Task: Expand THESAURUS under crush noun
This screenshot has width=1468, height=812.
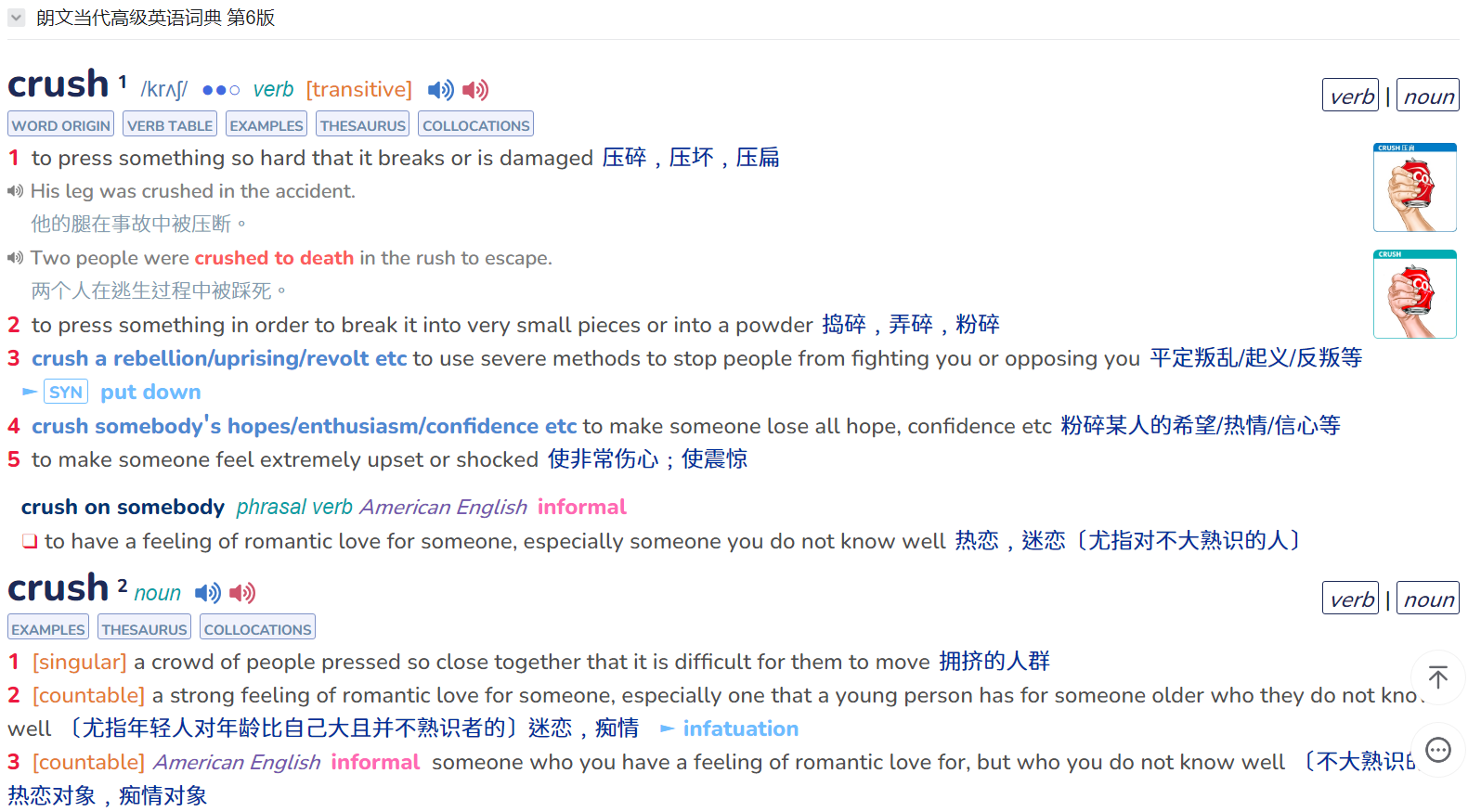Action: (144, 627)
